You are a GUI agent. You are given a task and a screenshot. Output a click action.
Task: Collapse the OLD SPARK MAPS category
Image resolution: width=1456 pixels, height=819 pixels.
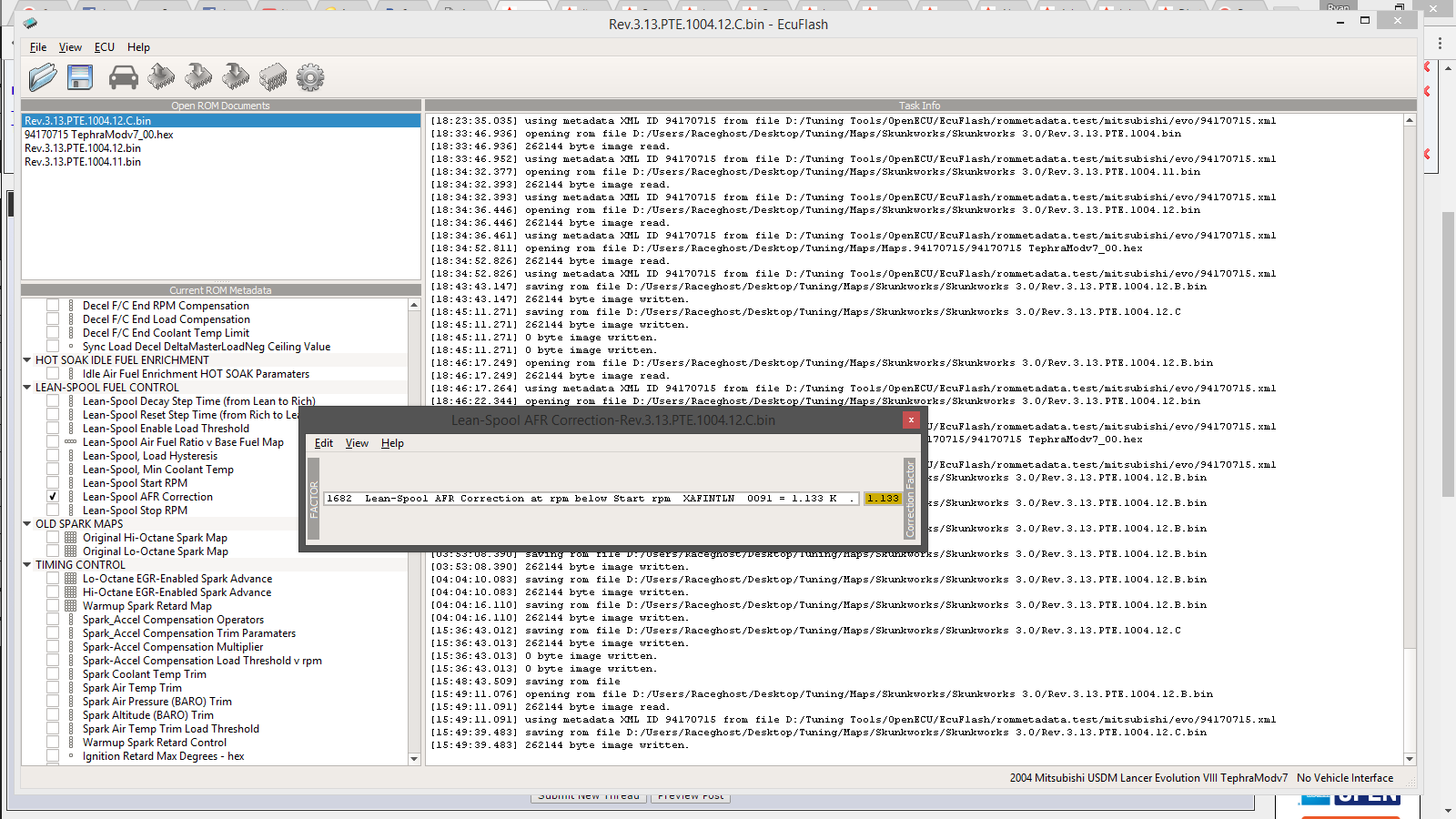27,524
